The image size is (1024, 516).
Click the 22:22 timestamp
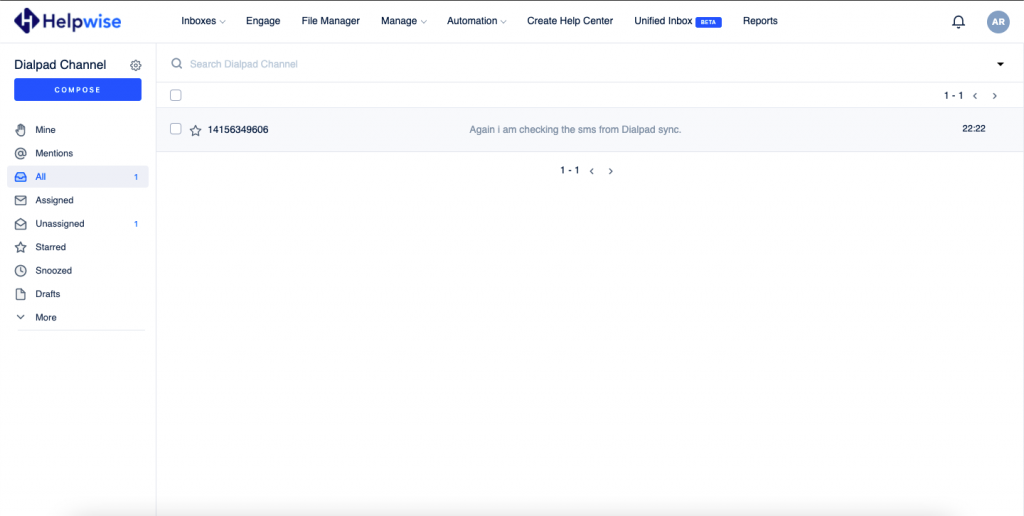click(x=974, y=129)
